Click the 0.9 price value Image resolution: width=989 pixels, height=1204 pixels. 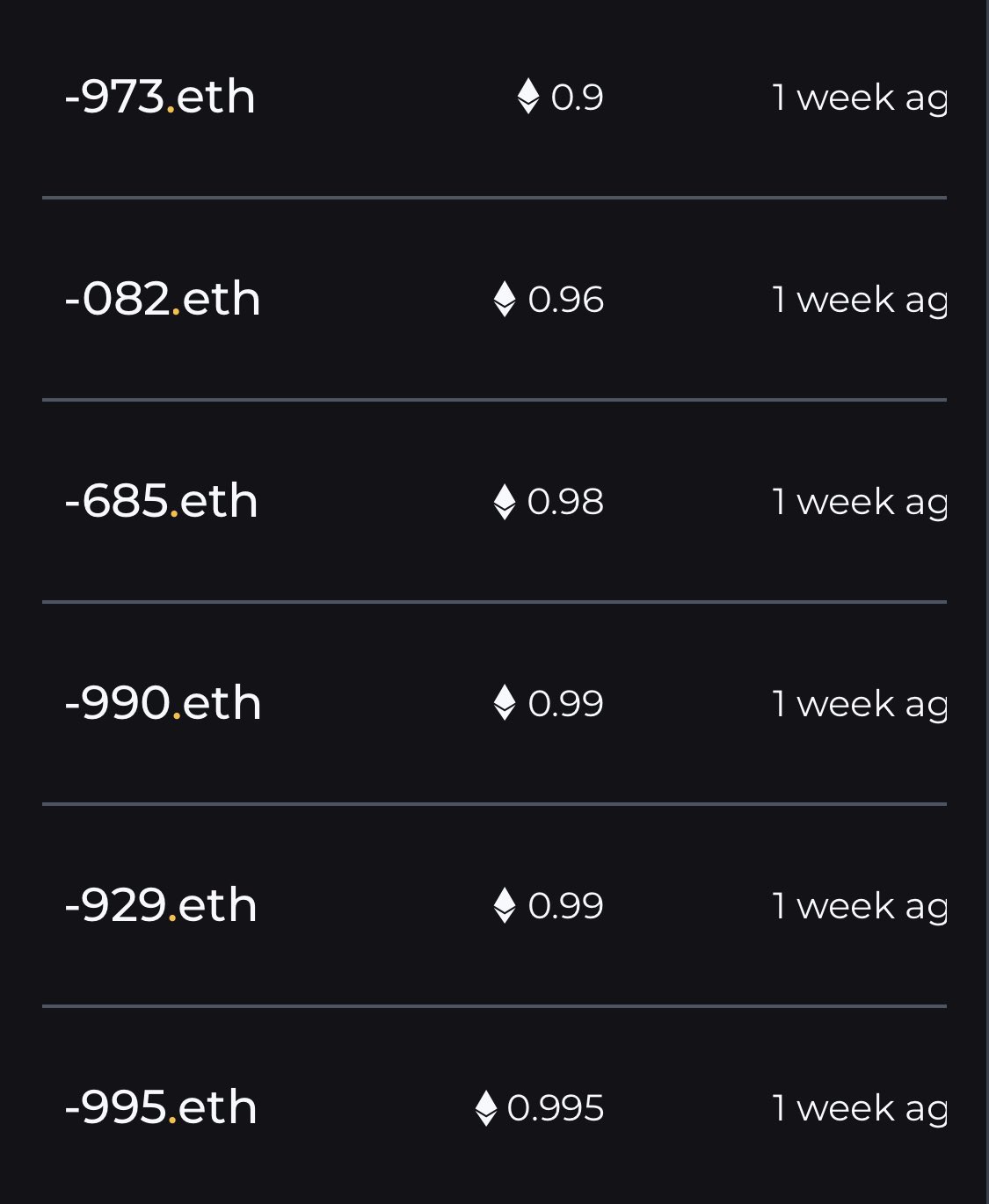click(x=577, y=98)
